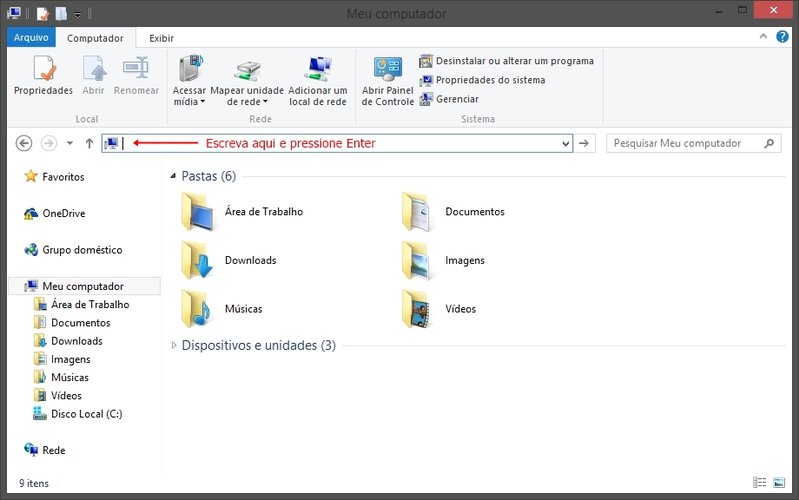
Task: Switch to details view icon in status bar
Action: [760, 482]
